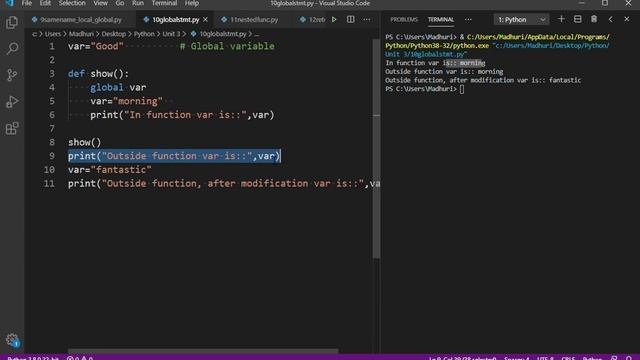Switch to 10globalstmt.py tab

pyautogui.click(x=176, y=20)
